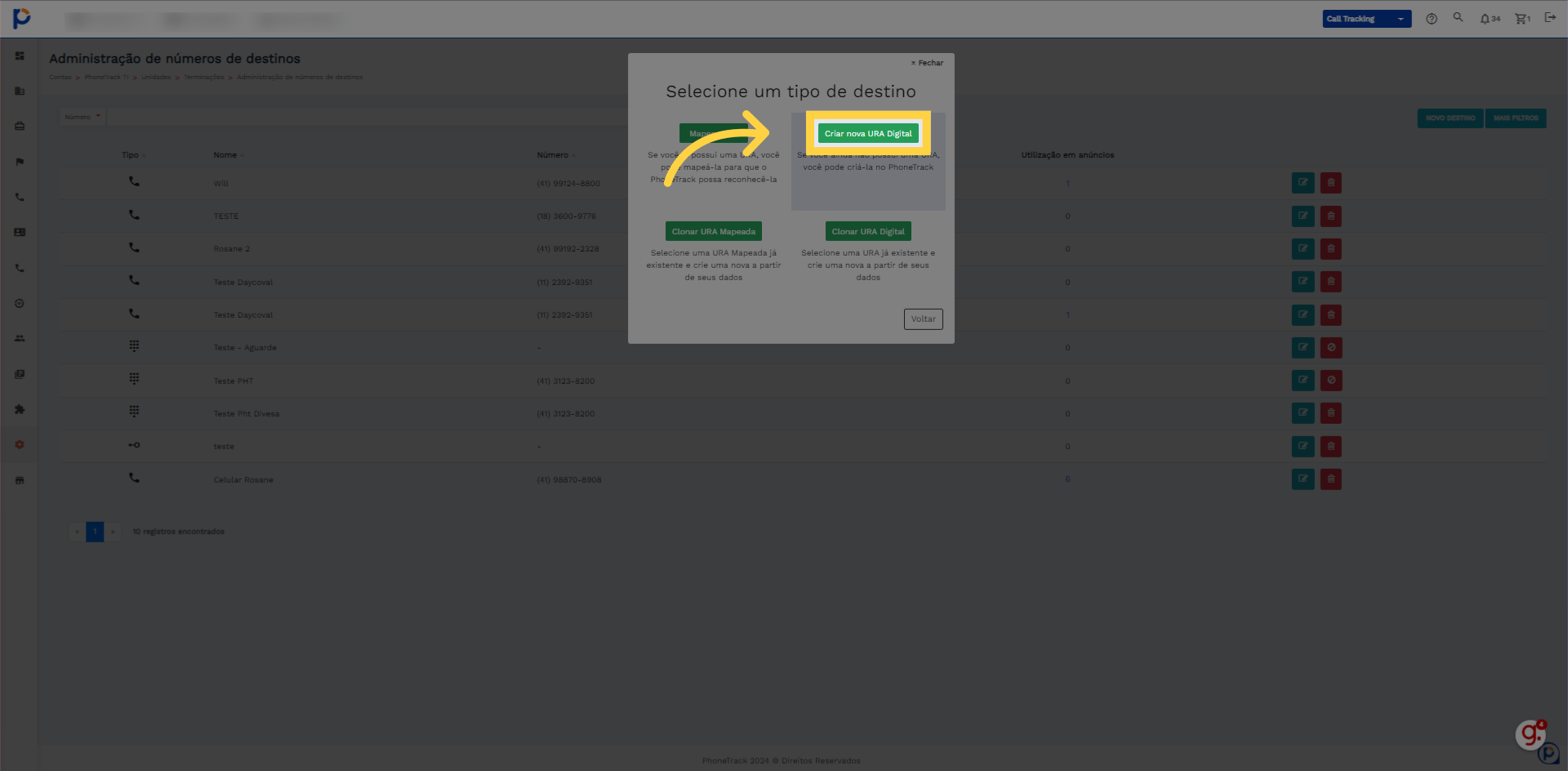
Task: Click the search magnifier icon in header
Action: tap(1458, 17)
